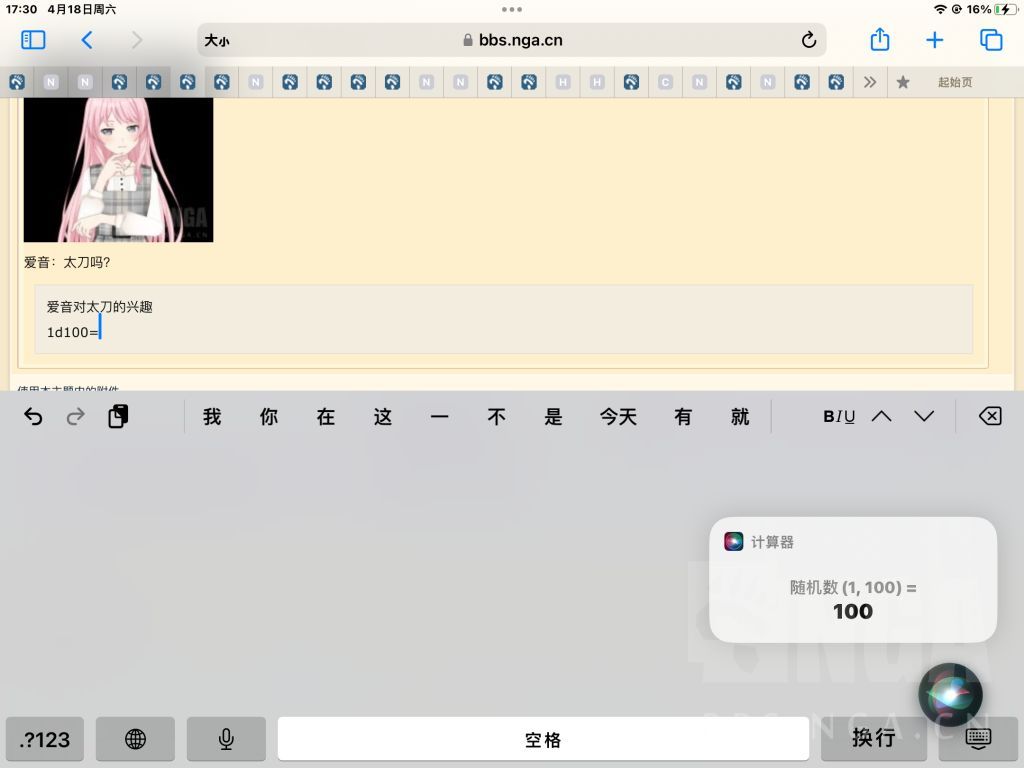Open the share sheet
The image size is (1024, 768).
point(880,39)
